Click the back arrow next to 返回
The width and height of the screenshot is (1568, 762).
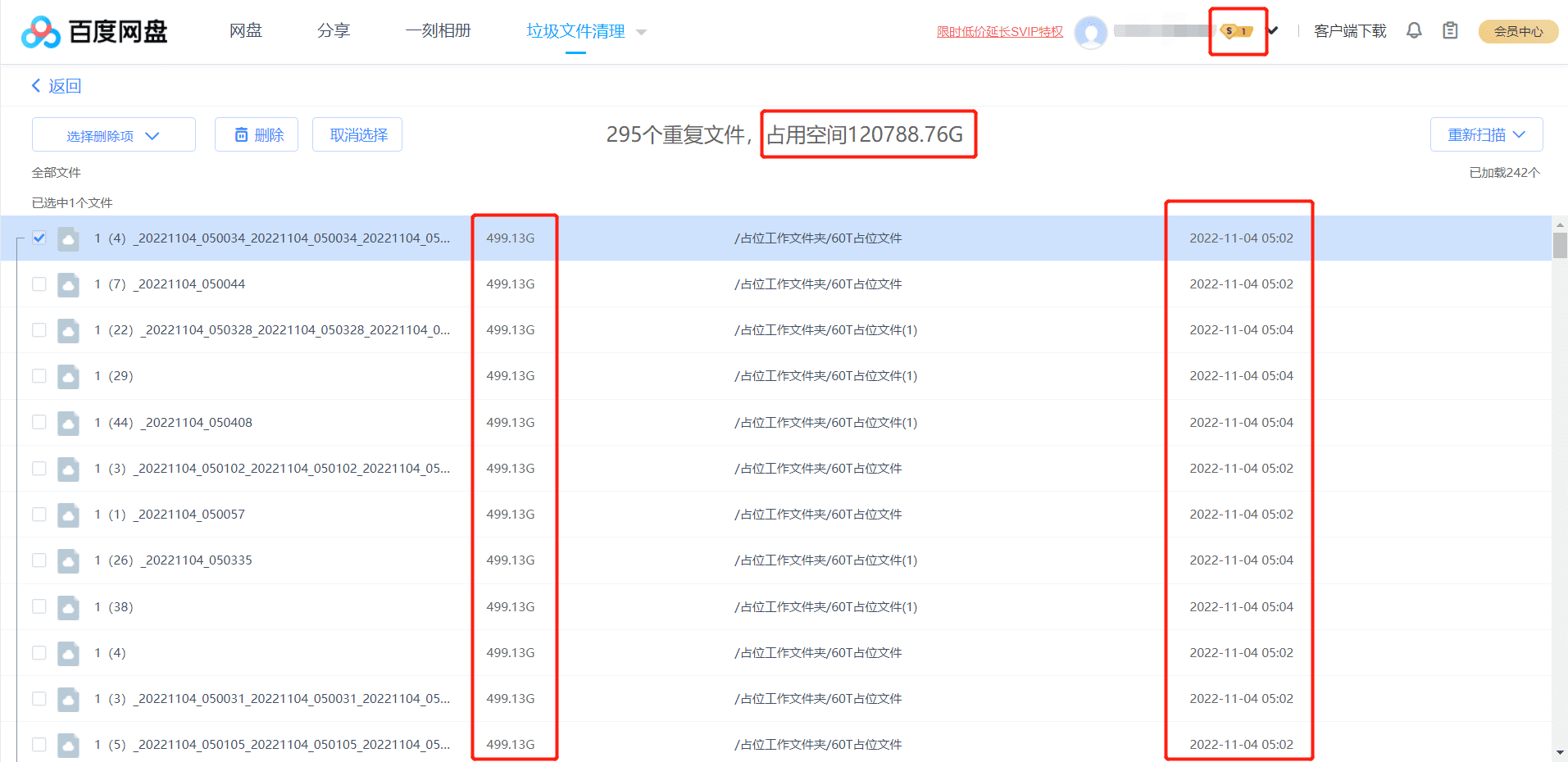(35, 85)
